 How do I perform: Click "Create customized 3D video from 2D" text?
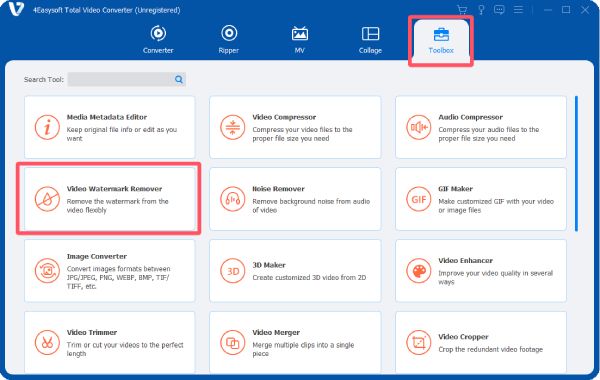tap(309, 277)
